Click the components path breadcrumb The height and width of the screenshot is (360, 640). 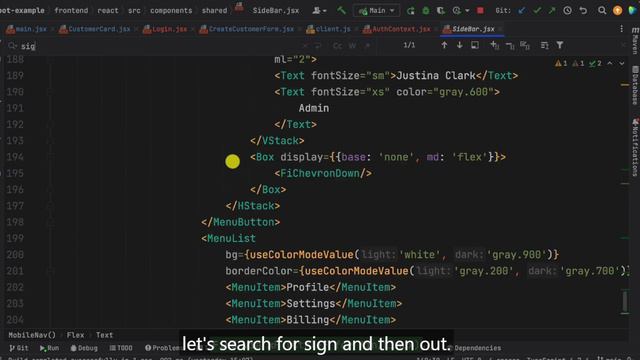pos(171,11)
